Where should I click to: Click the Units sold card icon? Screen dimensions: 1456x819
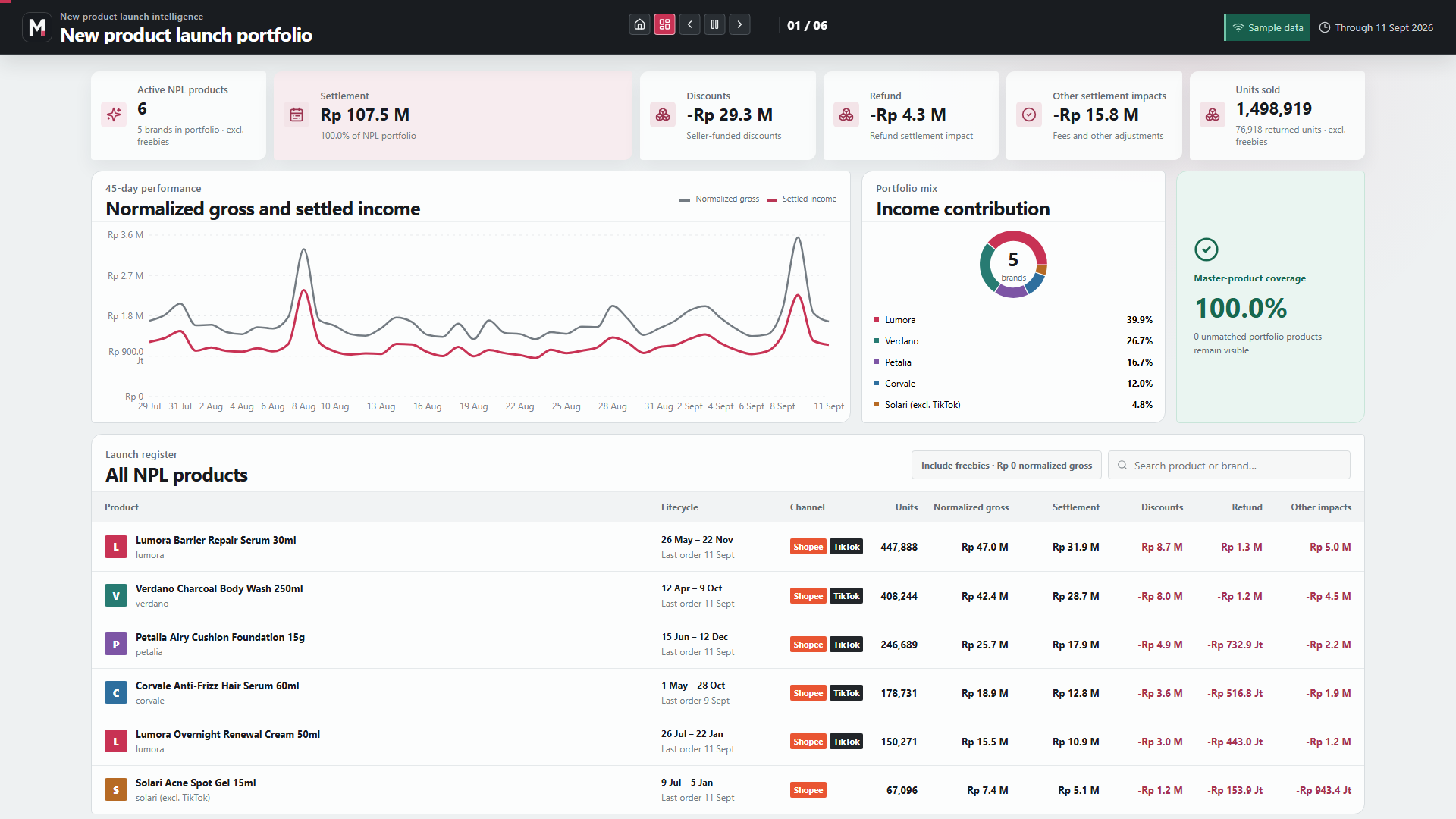[x=1213, y=115]
